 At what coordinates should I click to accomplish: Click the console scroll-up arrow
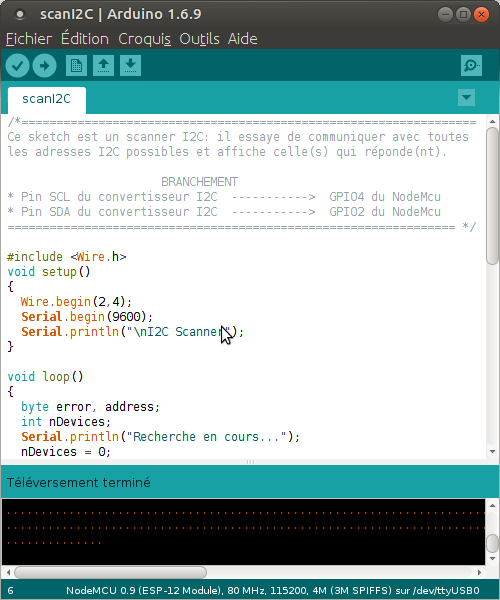coord(492,506)
